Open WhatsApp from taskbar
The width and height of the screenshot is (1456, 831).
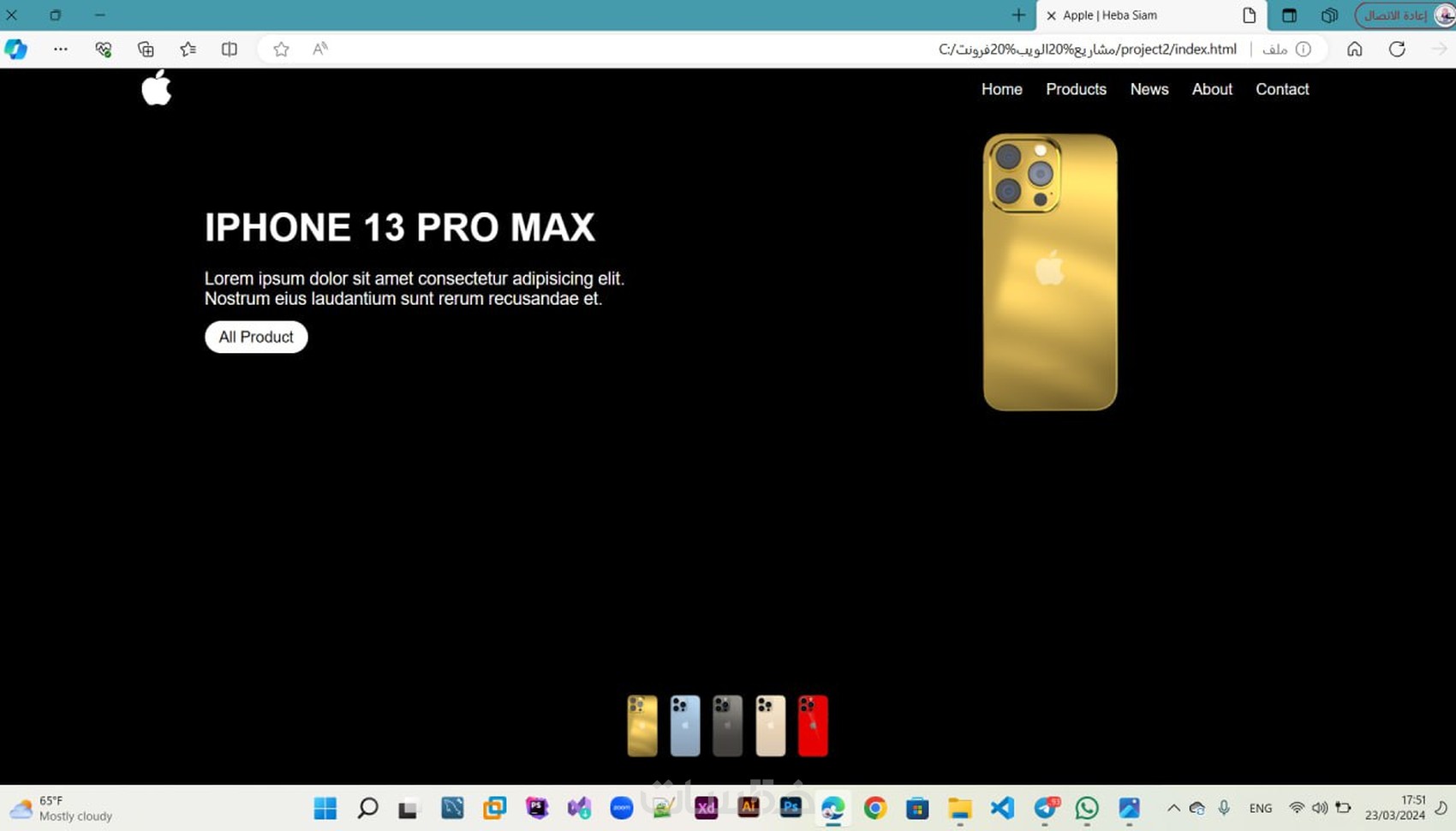click(x=1087, y=808)
